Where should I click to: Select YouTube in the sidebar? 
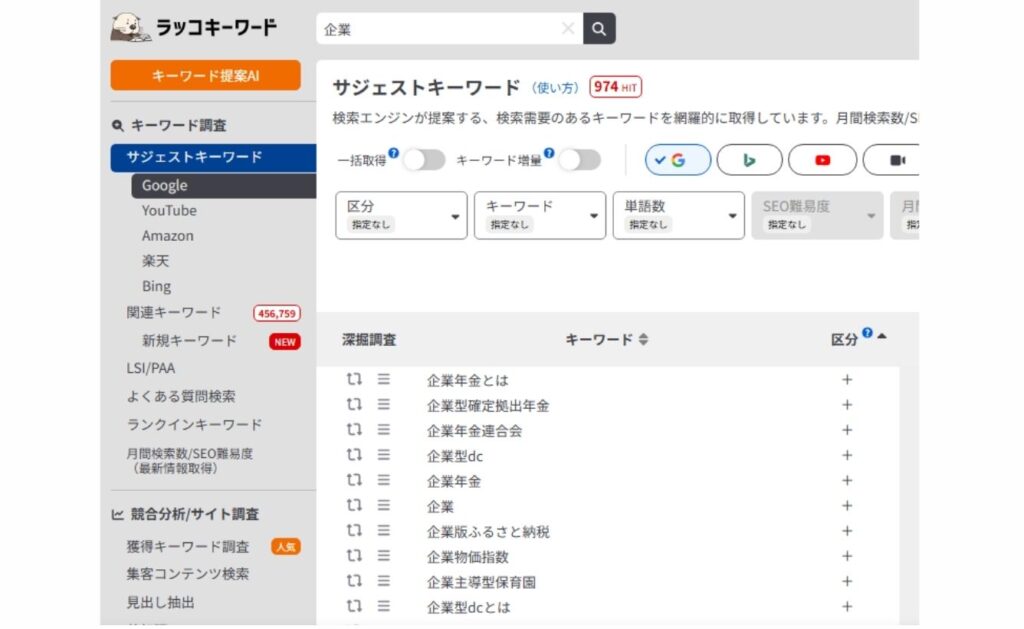pyautogui.click(x=169, y=211)
